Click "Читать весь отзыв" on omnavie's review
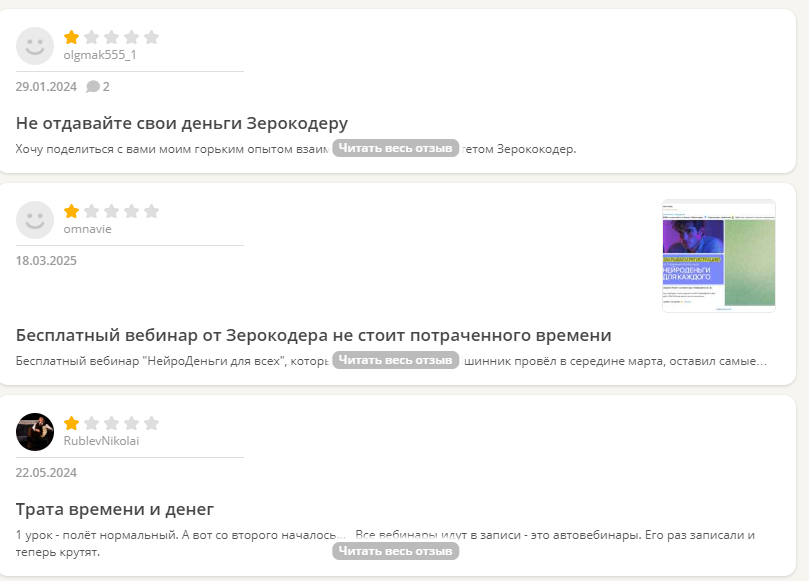This screenshot has width=809, height=581. pyautogui.click(x=396, y=360)
